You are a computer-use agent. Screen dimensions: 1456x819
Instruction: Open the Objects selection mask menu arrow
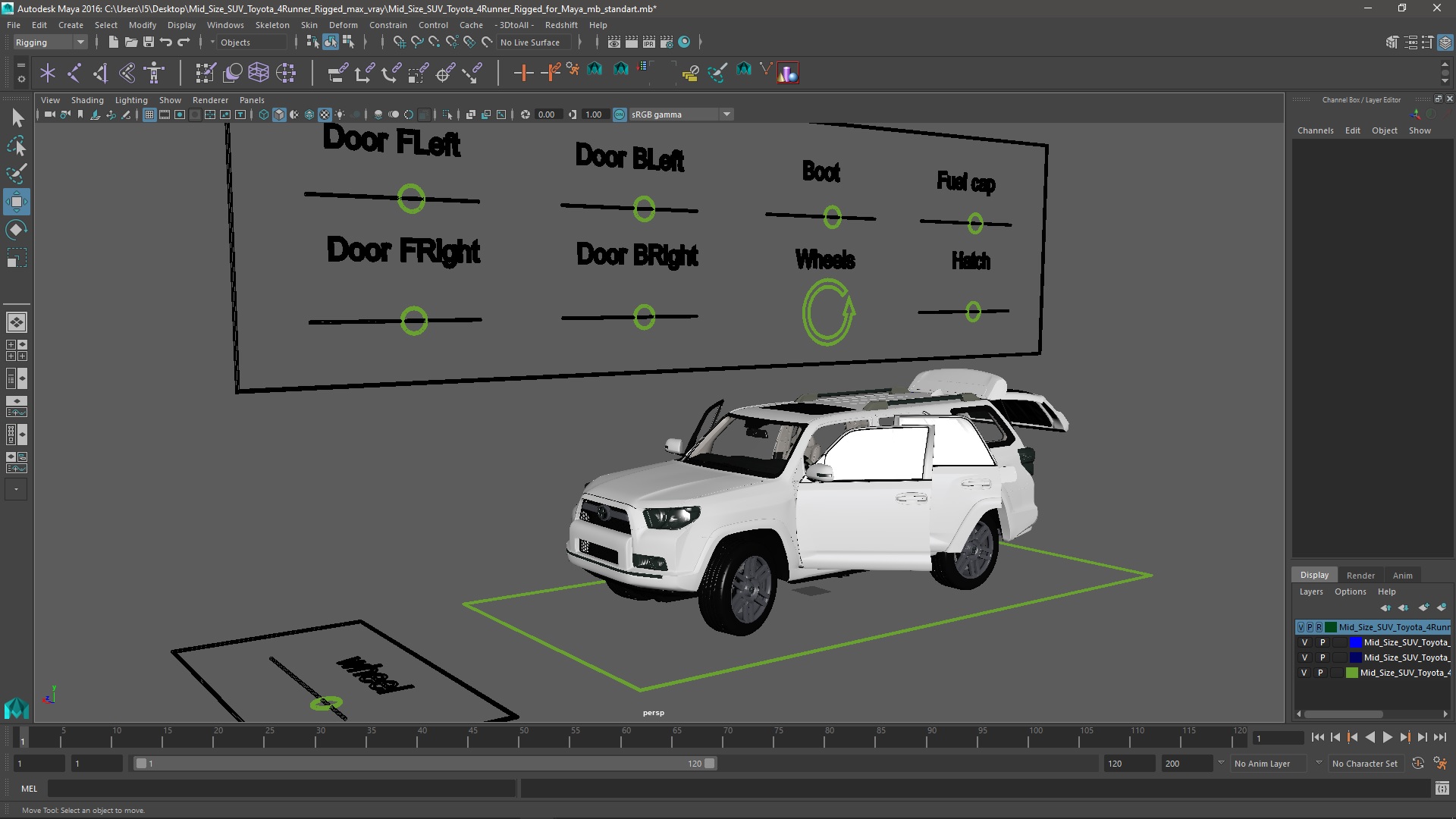point(212,42)
